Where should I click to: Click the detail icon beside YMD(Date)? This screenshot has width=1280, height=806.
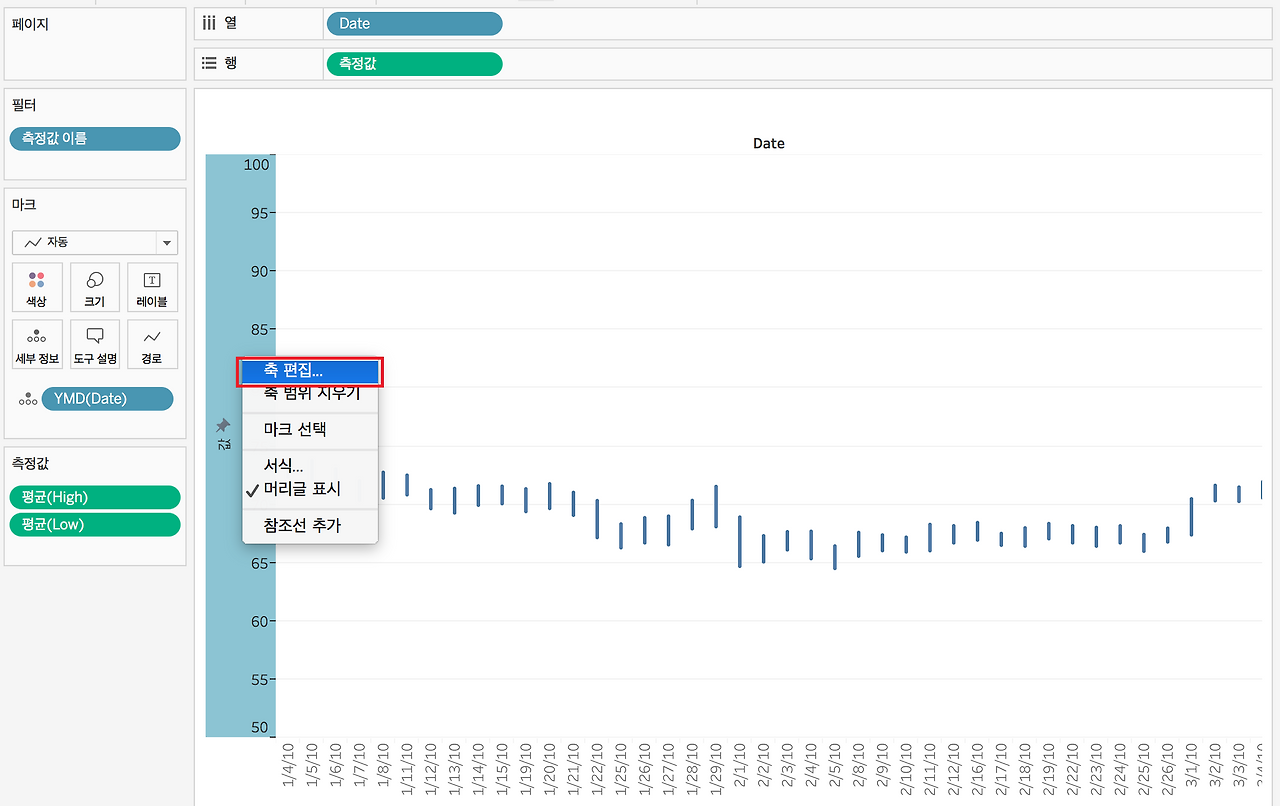(27, 400)
